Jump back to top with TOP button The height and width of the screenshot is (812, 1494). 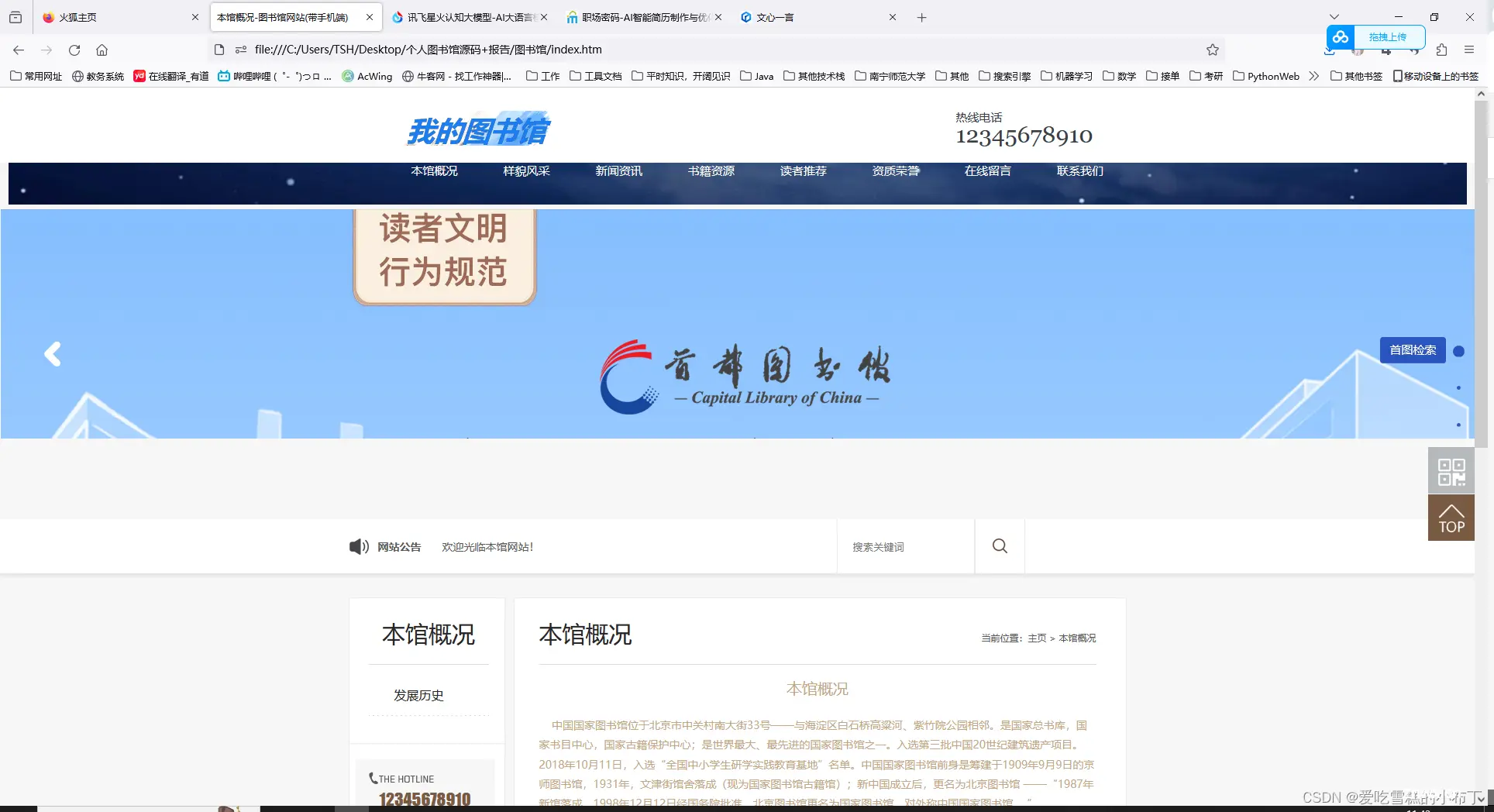1451,518
